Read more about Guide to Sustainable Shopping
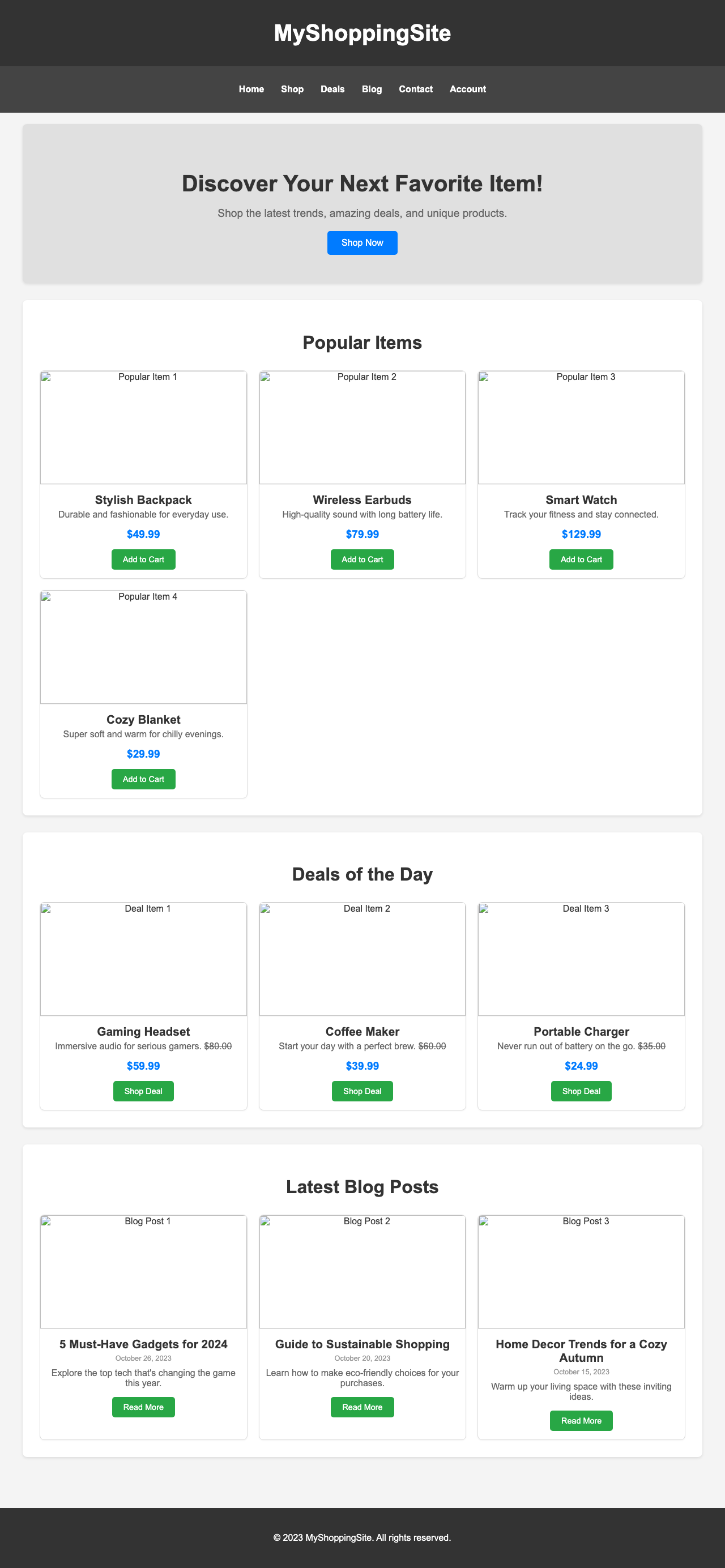The image size is (725, 1568). [362, 1407]
